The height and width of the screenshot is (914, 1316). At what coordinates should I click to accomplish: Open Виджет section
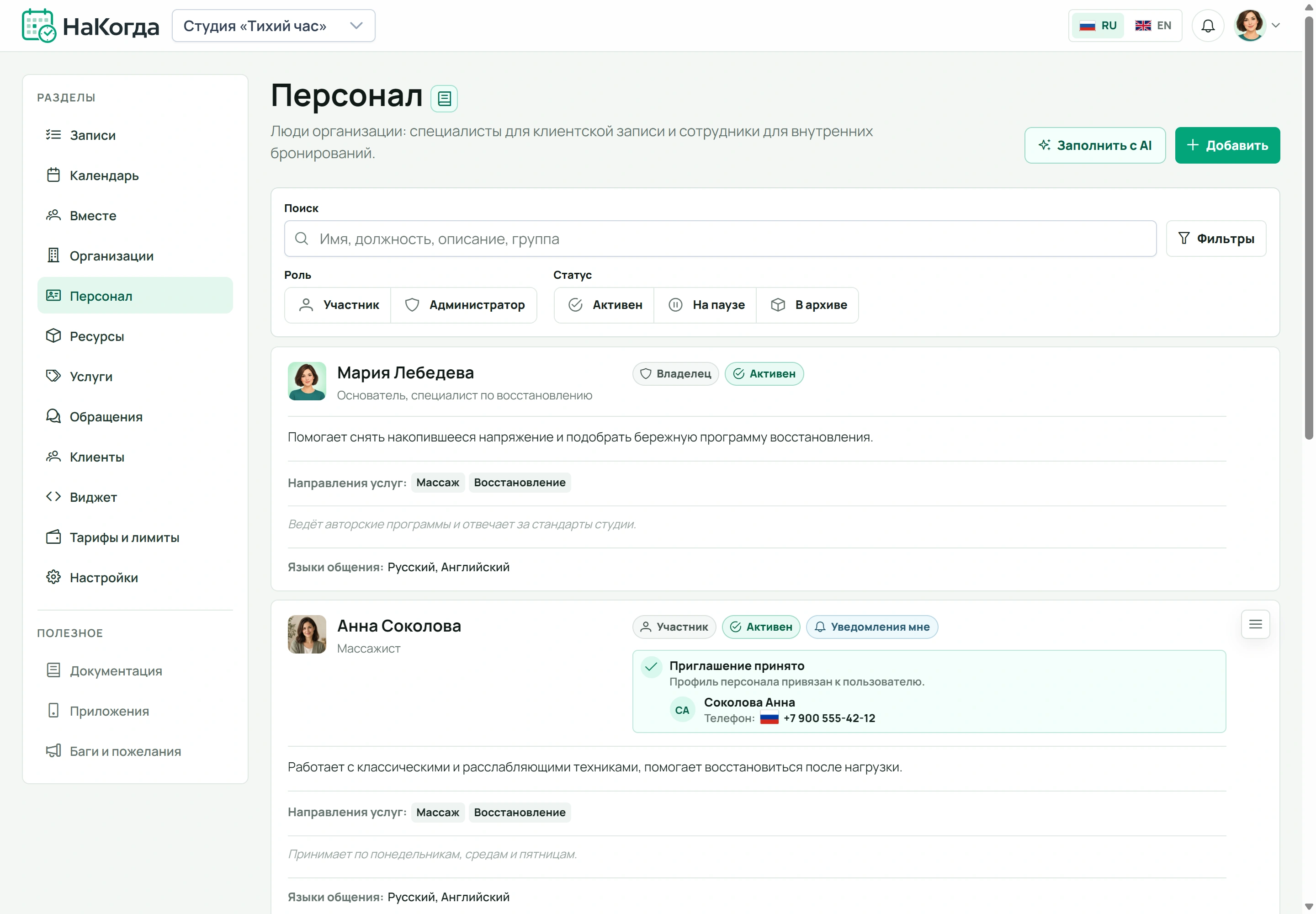point(135,497)
